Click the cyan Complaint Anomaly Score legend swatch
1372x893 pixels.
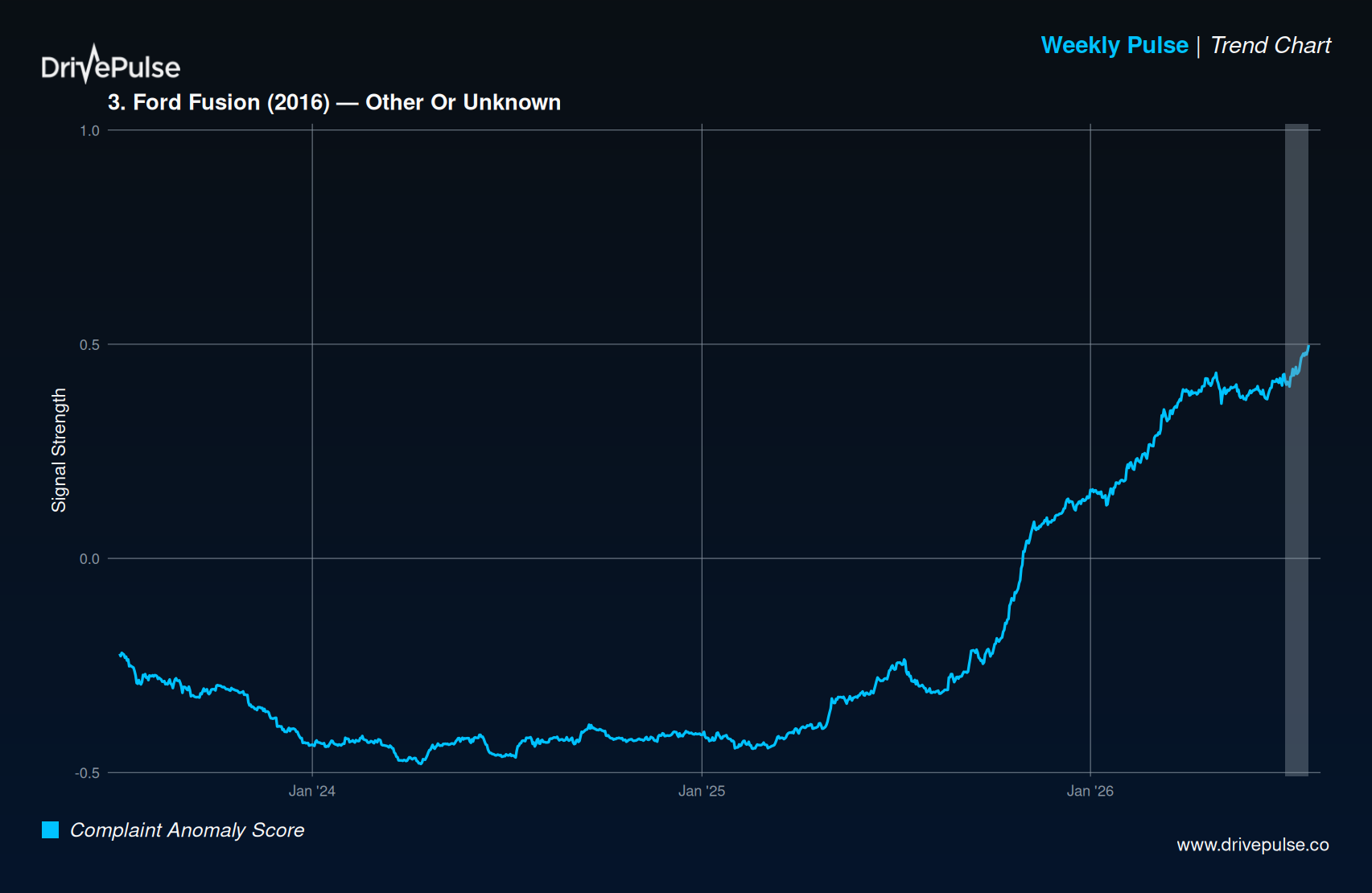pyautogui.click(x=51, y=829)
